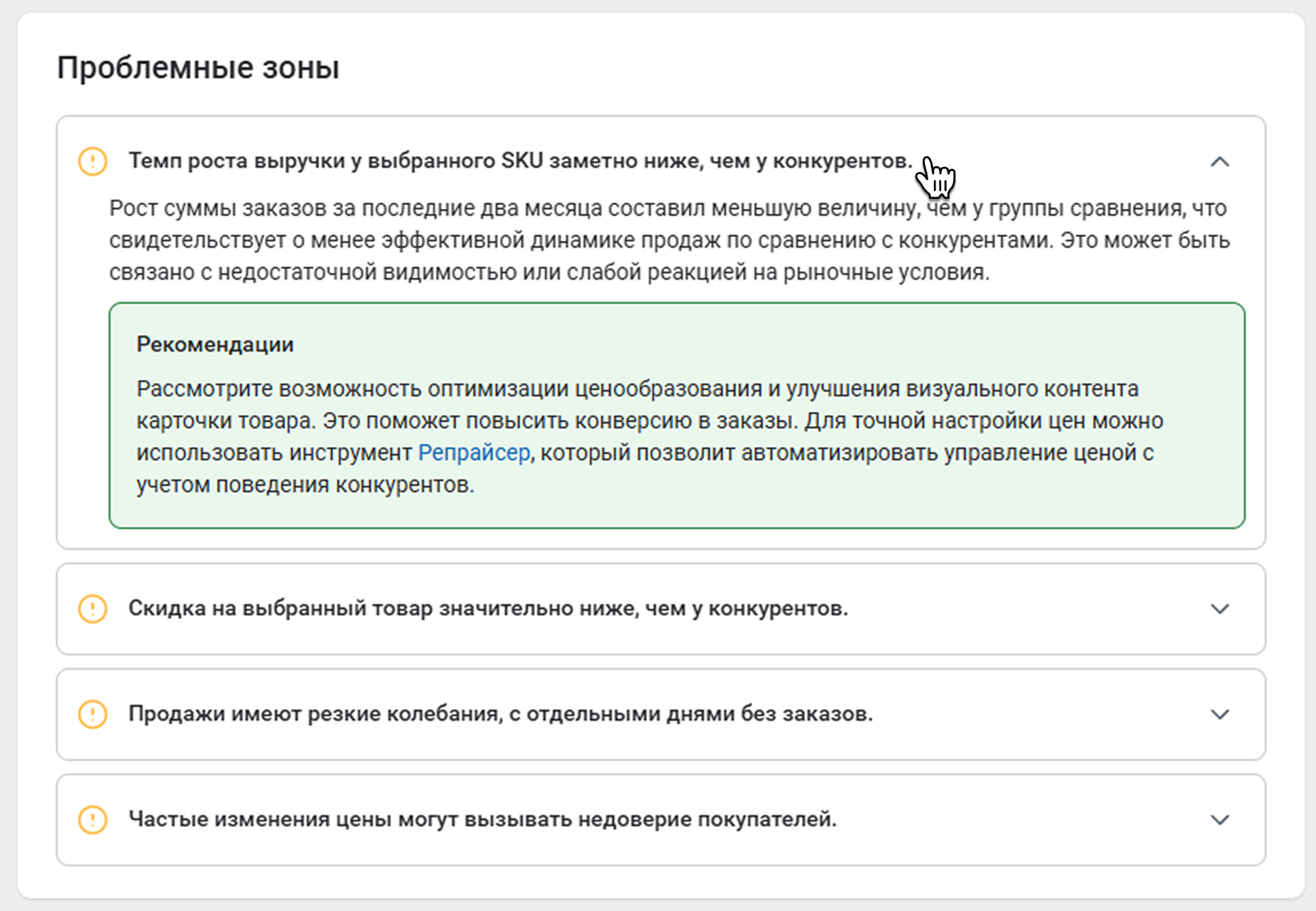Viewport: 1316px width, 911px height.
Task: Click the warning icon beside revenue growth issue
Action: tap(93, 161)
